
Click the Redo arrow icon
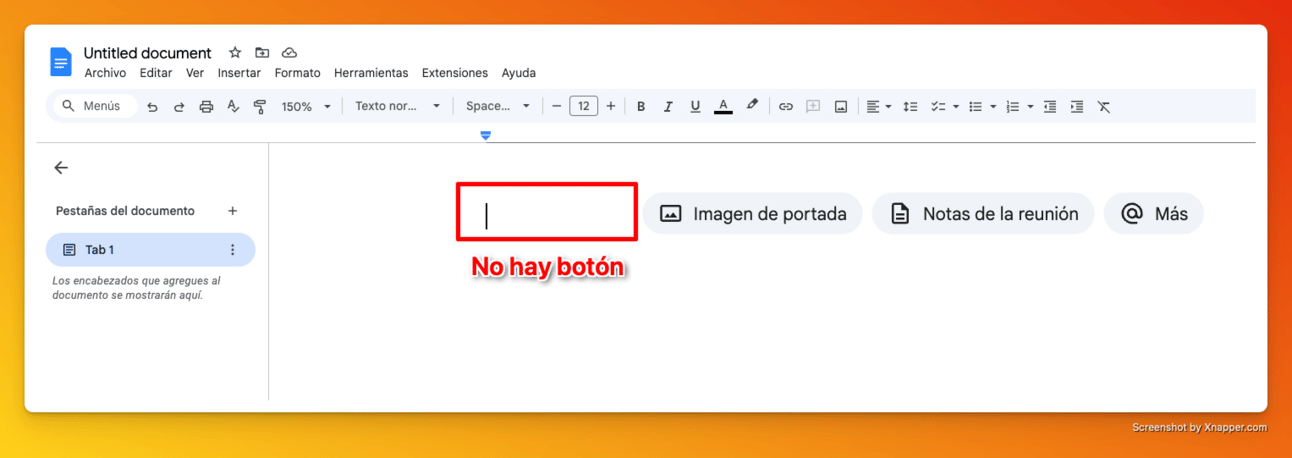(x=179, y=106)
